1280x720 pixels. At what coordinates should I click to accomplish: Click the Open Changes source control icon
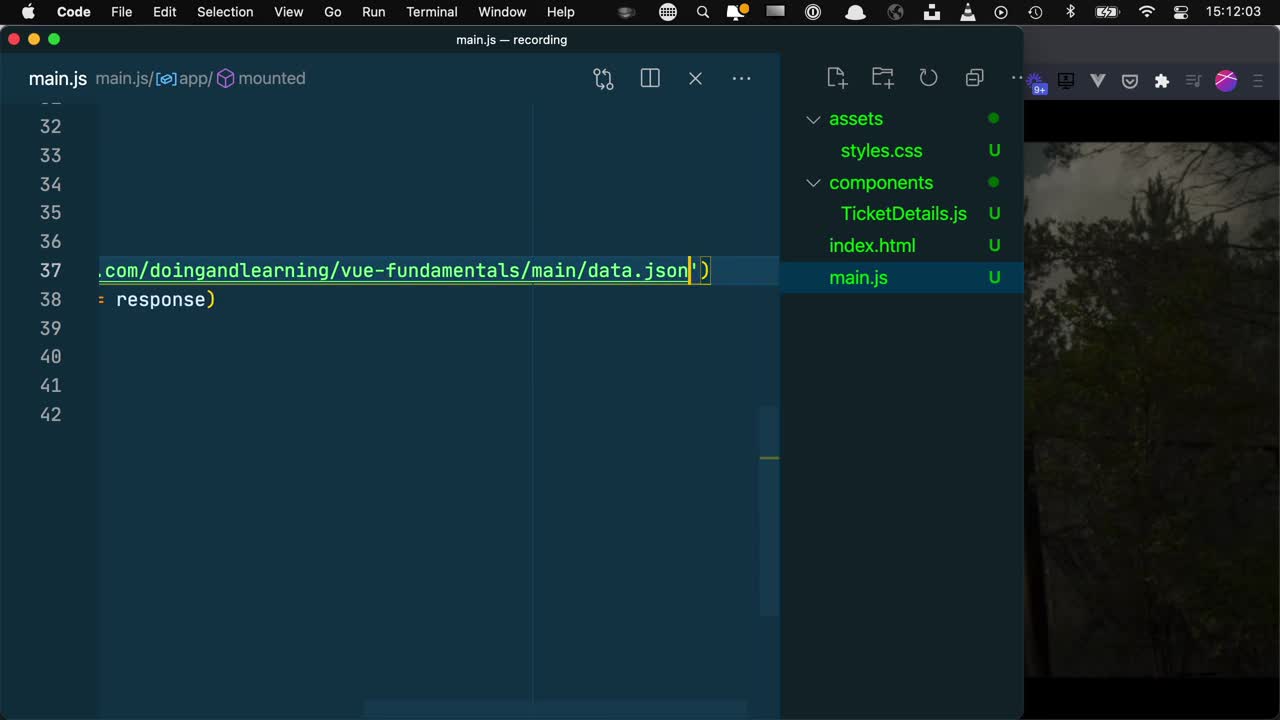coord(603,79)
